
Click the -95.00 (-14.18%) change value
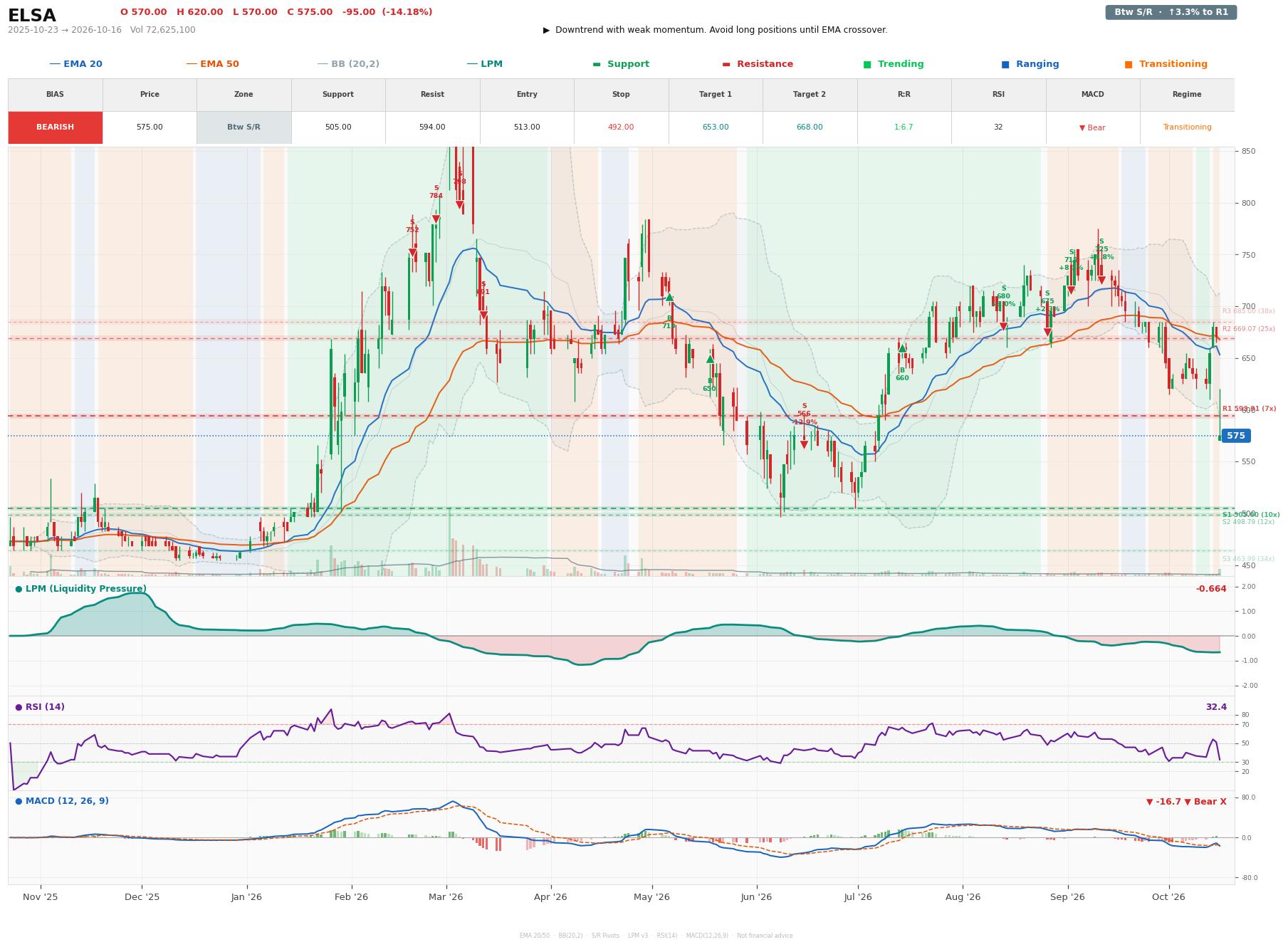pos(387,12)
